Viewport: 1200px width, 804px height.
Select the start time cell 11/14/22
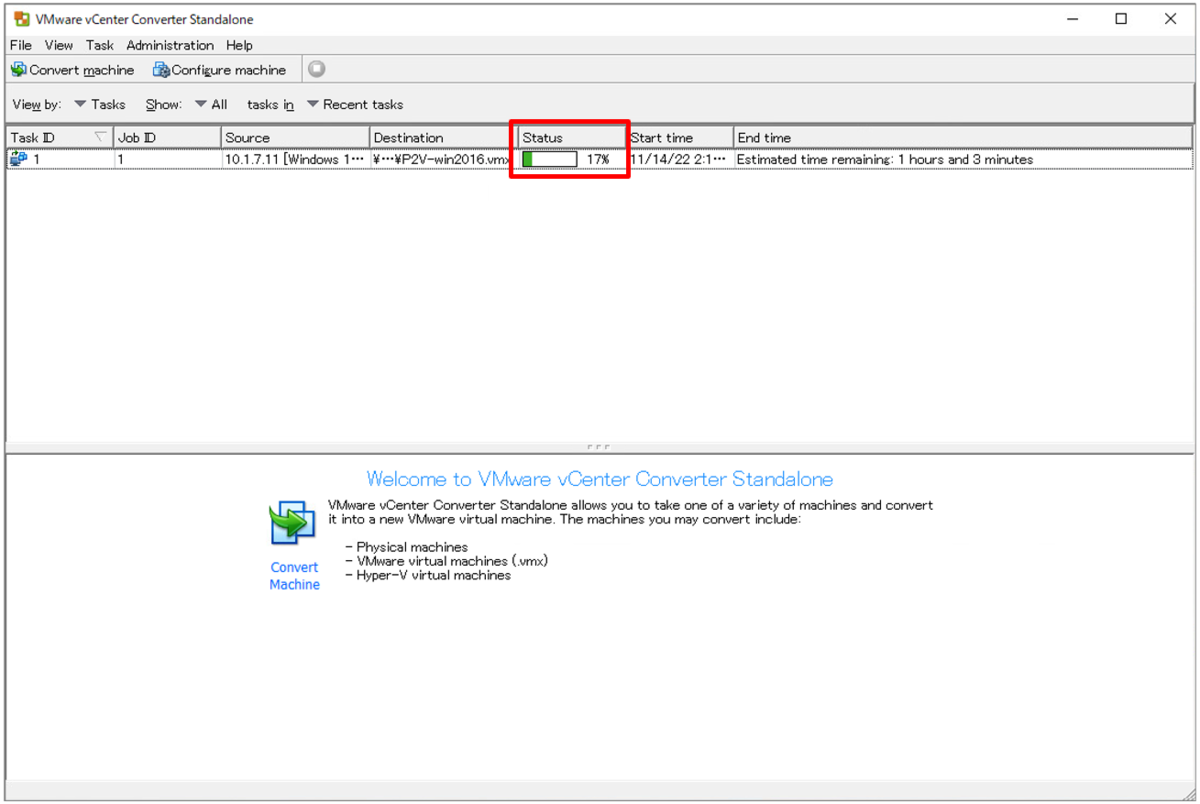(x=679, y=159)
